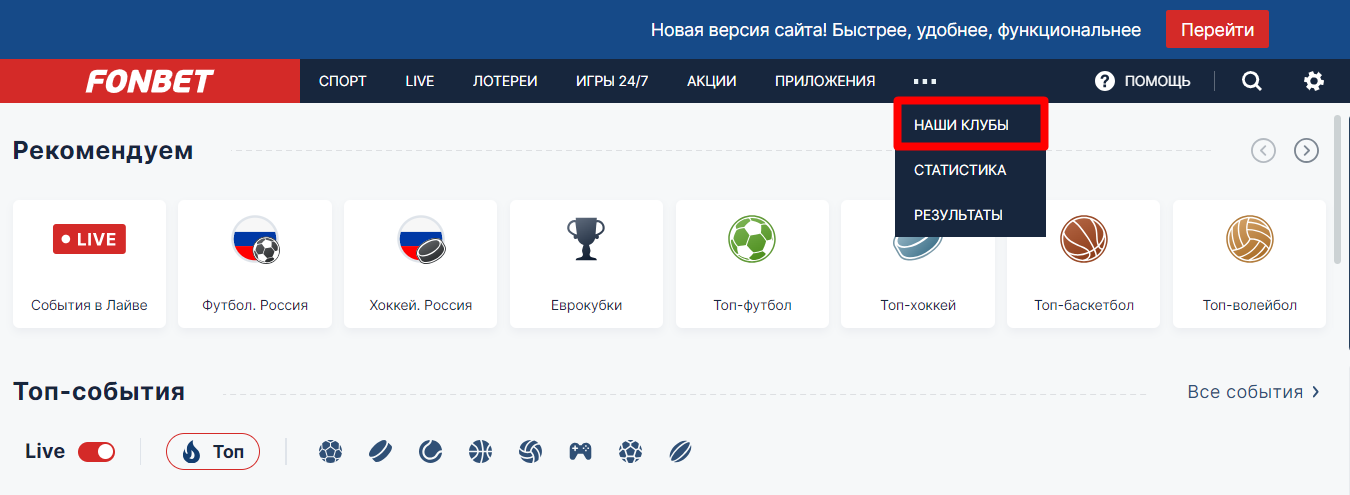This screenshot has height=495, width=1350.
Task: Click the page vertical scrollbar
Action: tap(1338, 190)
